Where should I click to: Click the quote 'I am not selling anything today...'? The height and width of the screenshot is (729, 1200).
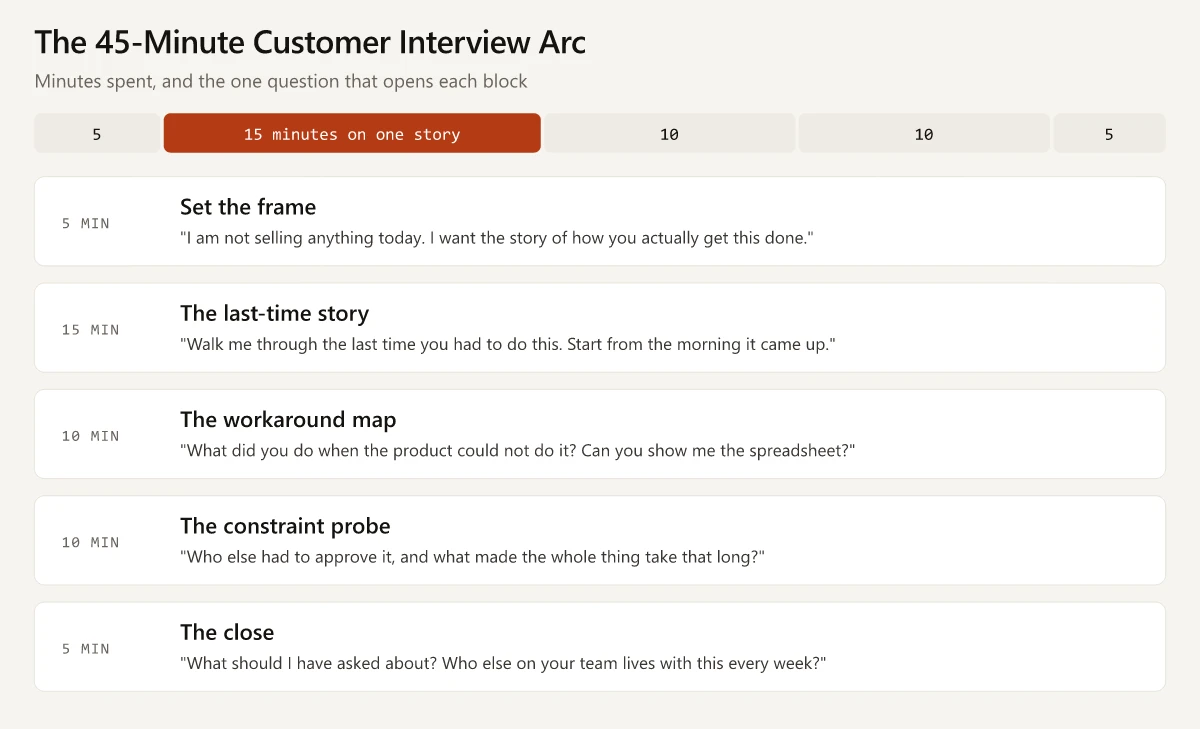[497, 238]
